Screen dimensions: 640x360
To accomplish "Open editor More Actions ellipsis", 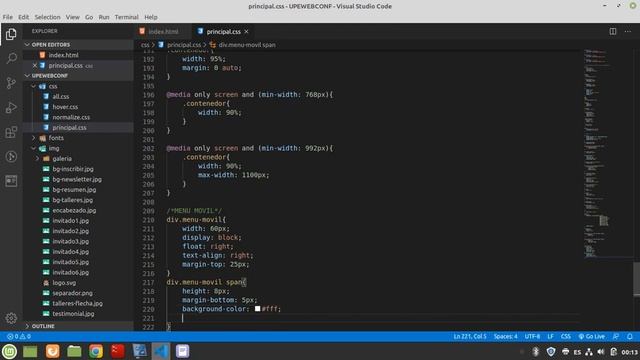I will coord(627,31).
